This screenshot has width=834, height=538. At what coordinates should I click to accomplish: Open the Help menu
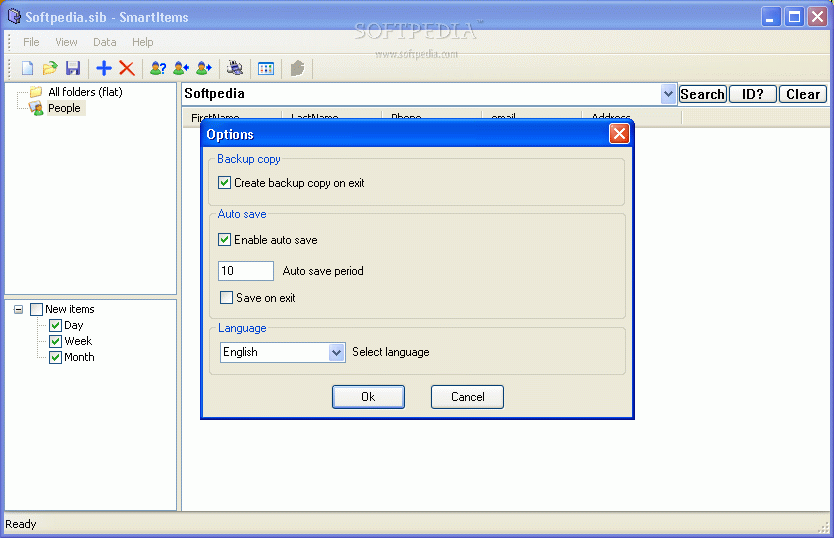(143, 42)
